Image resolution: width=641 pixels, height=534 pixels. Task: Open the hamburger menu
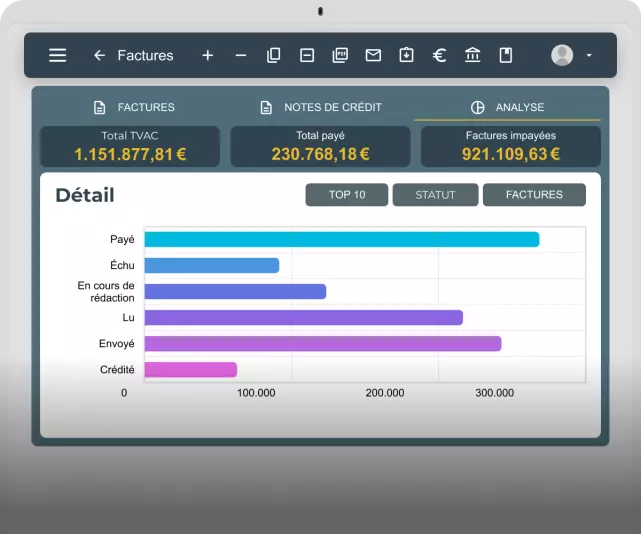click(58, 55)
